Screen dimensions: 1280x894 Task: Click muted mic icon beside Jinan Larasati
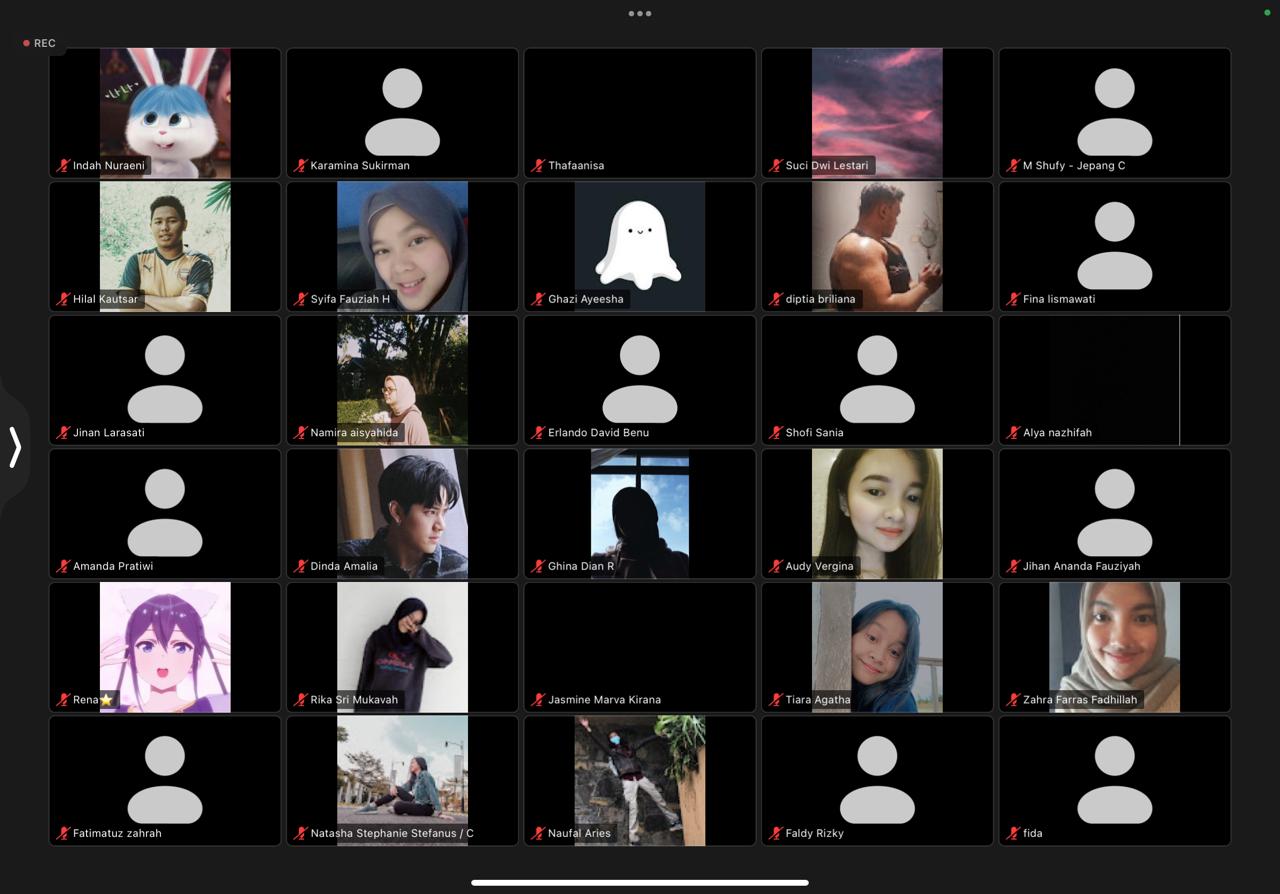pyautogui.click(x=64, y=433)
